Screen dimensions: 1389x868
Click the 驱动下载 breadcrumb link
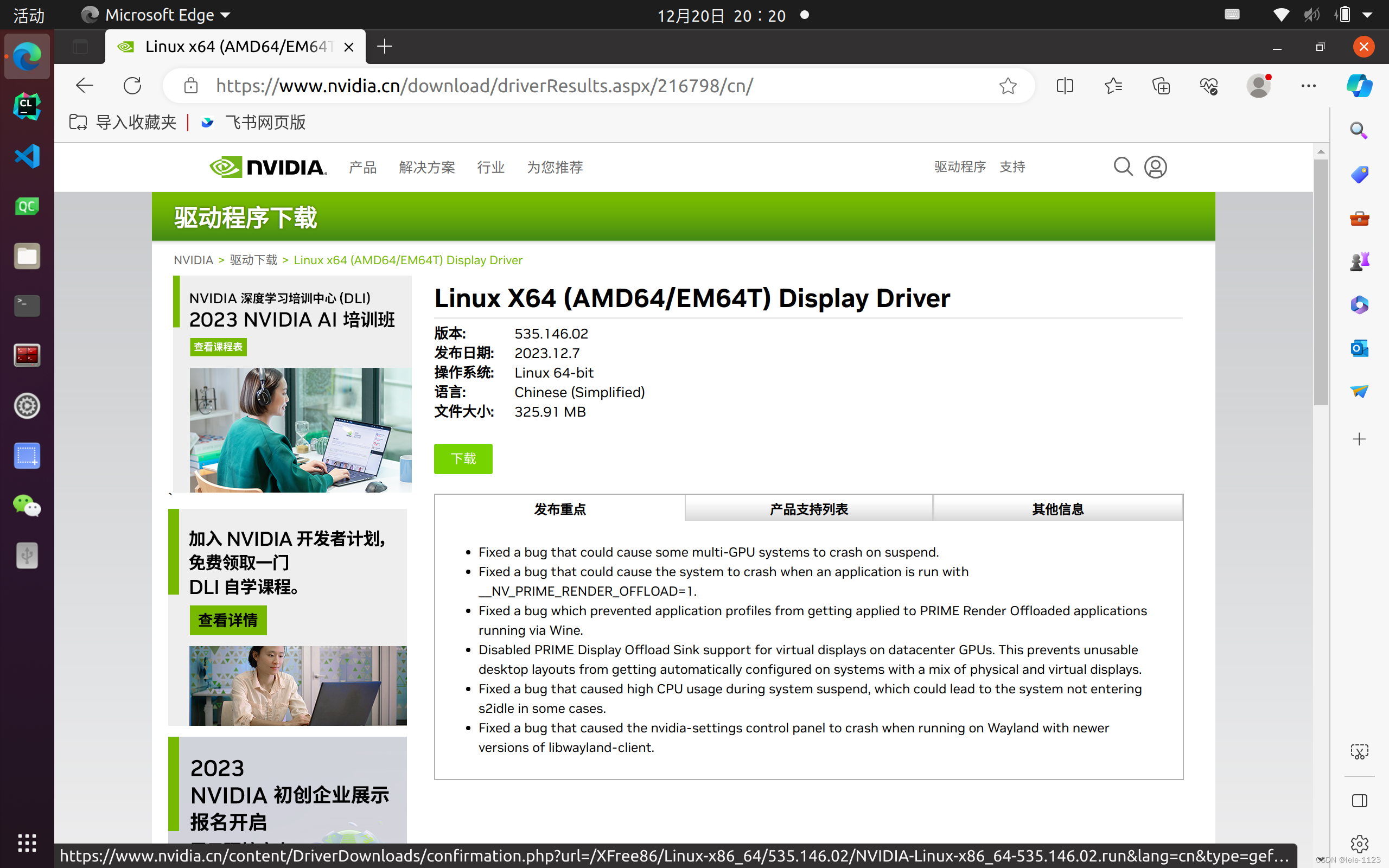[253, 260]
